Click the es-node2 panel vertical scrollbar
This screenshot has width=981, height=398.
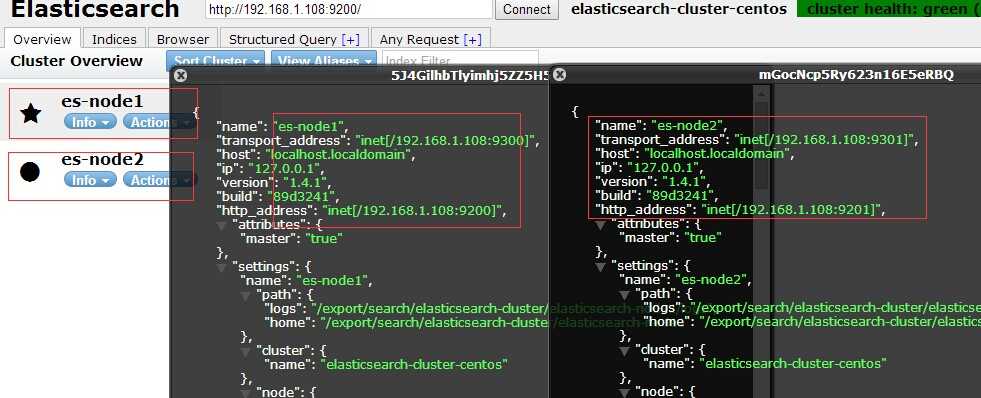(x=761, y=241)
